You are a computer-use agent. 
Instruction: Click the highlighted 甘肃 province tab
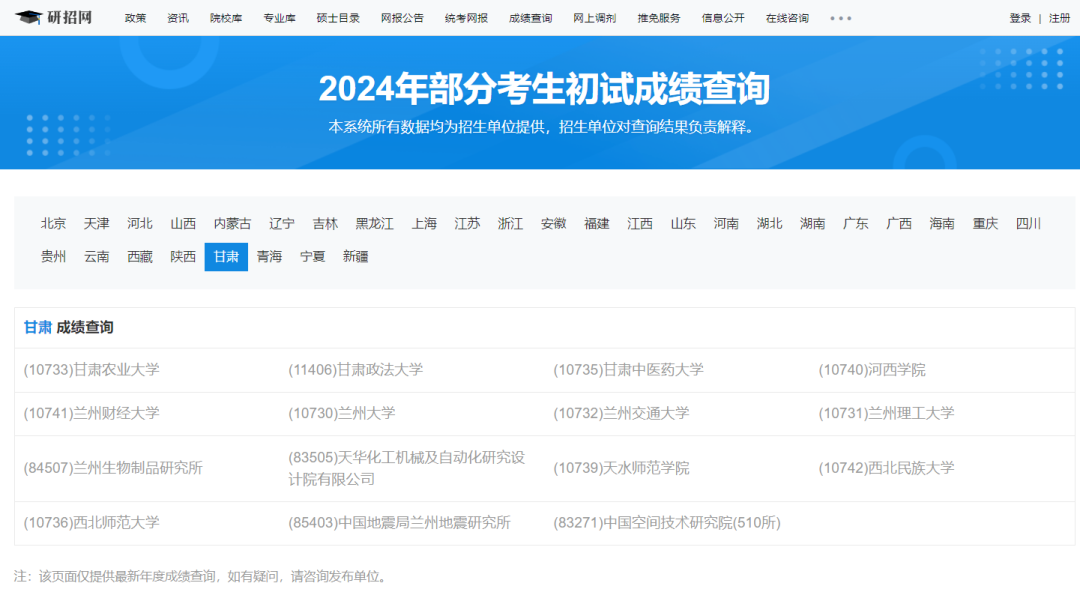[226, 257]
